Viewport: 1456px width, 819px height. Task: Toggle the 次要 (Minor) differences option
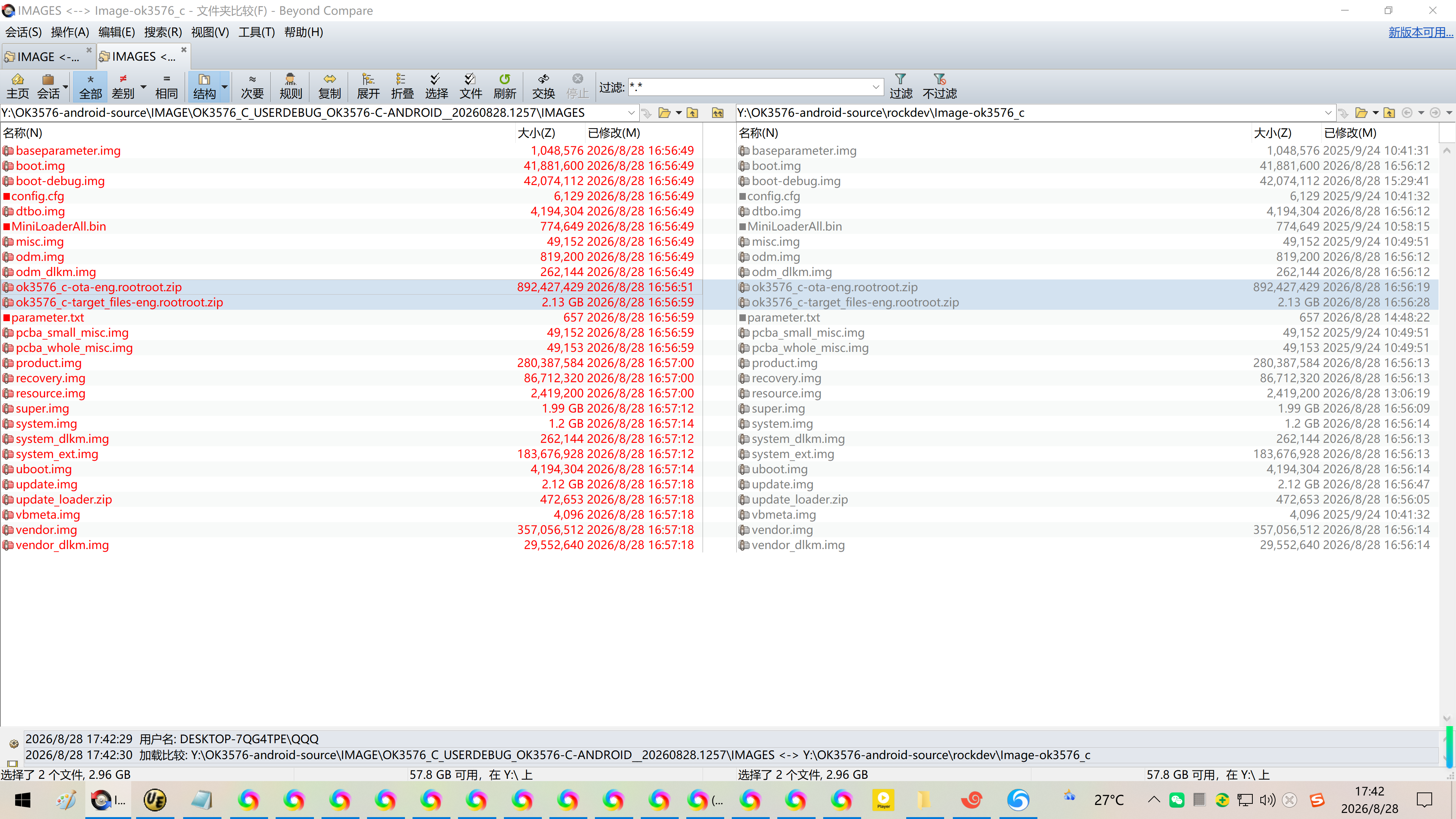point(252,86)
